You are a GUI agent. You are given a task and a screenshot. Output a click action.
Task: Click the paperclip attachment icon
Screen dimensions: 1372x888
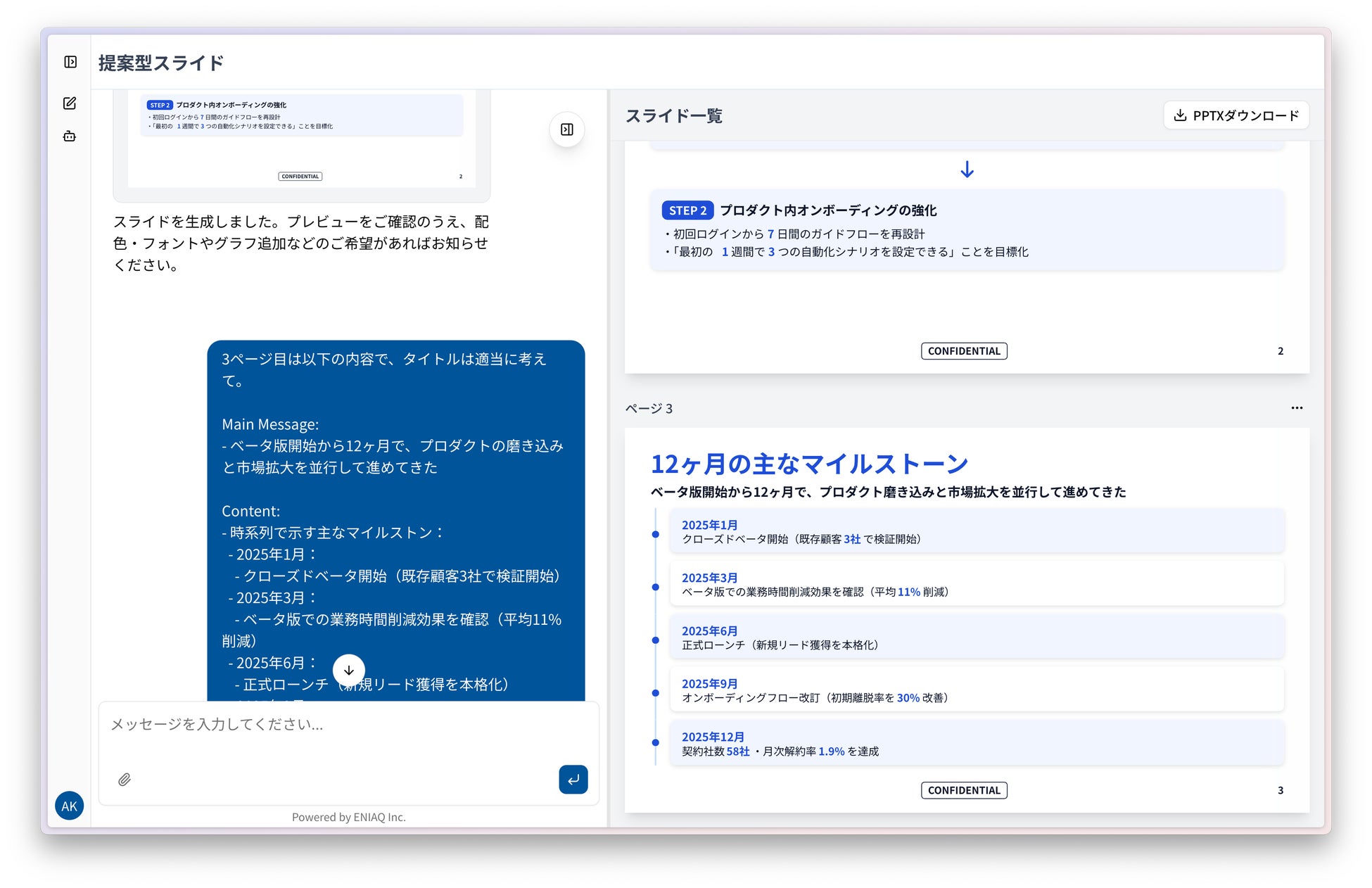point(125,779)
